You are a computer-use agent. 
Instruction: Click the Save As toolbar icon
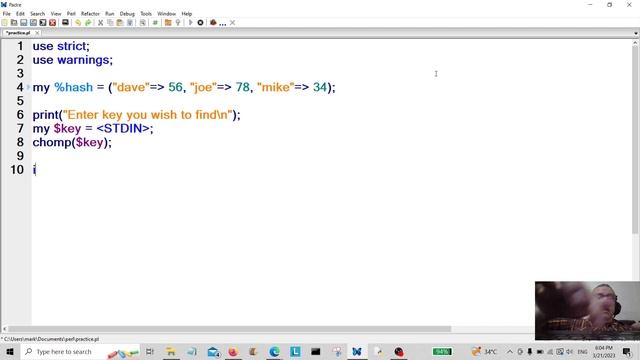point(33,23)
